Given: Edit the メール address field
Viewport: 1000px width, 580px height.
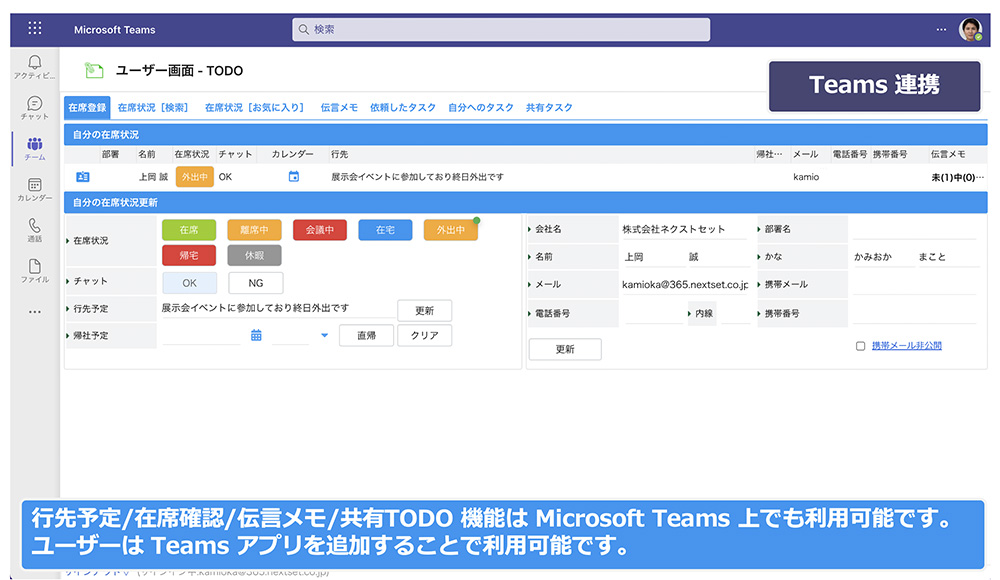Looking at the screenshot, I should [685, 285].
